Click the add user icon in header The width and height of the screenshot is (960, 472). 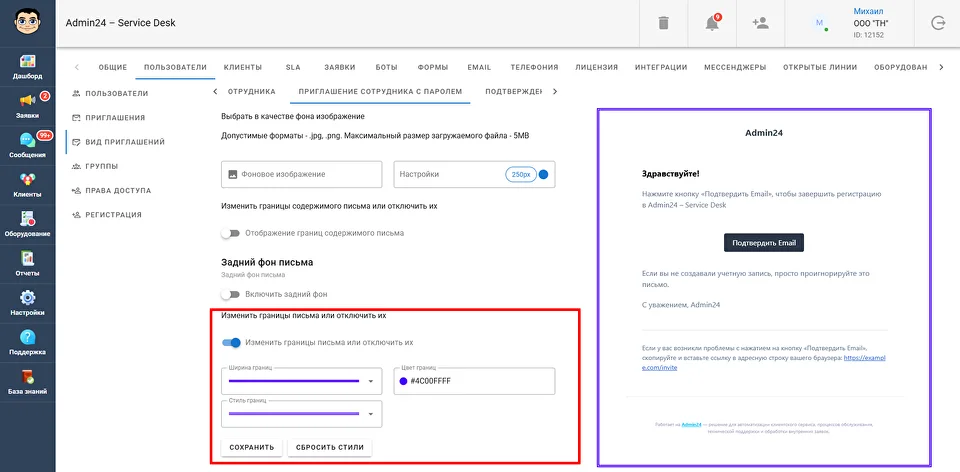[760, 23]
